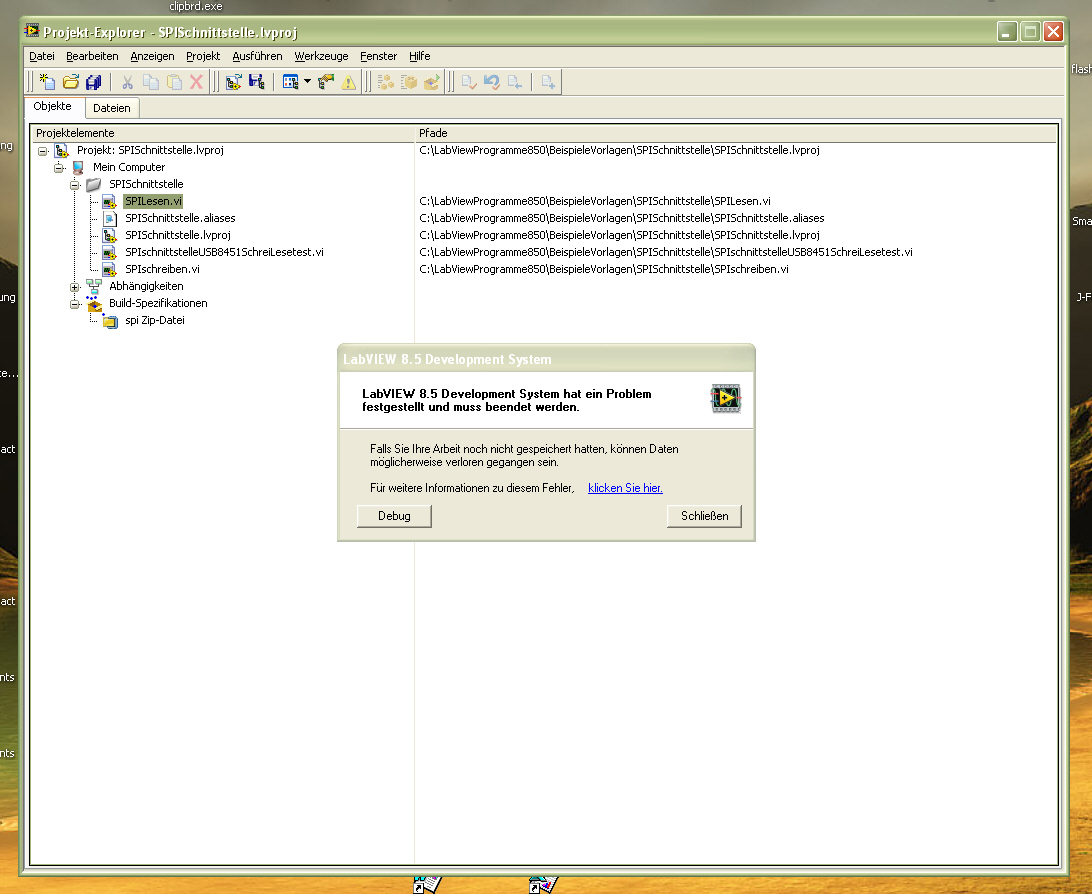The width and height of the screenshot is (1092, 894).
Task: Click the Open file folder icon
Action: pos(71,82)
